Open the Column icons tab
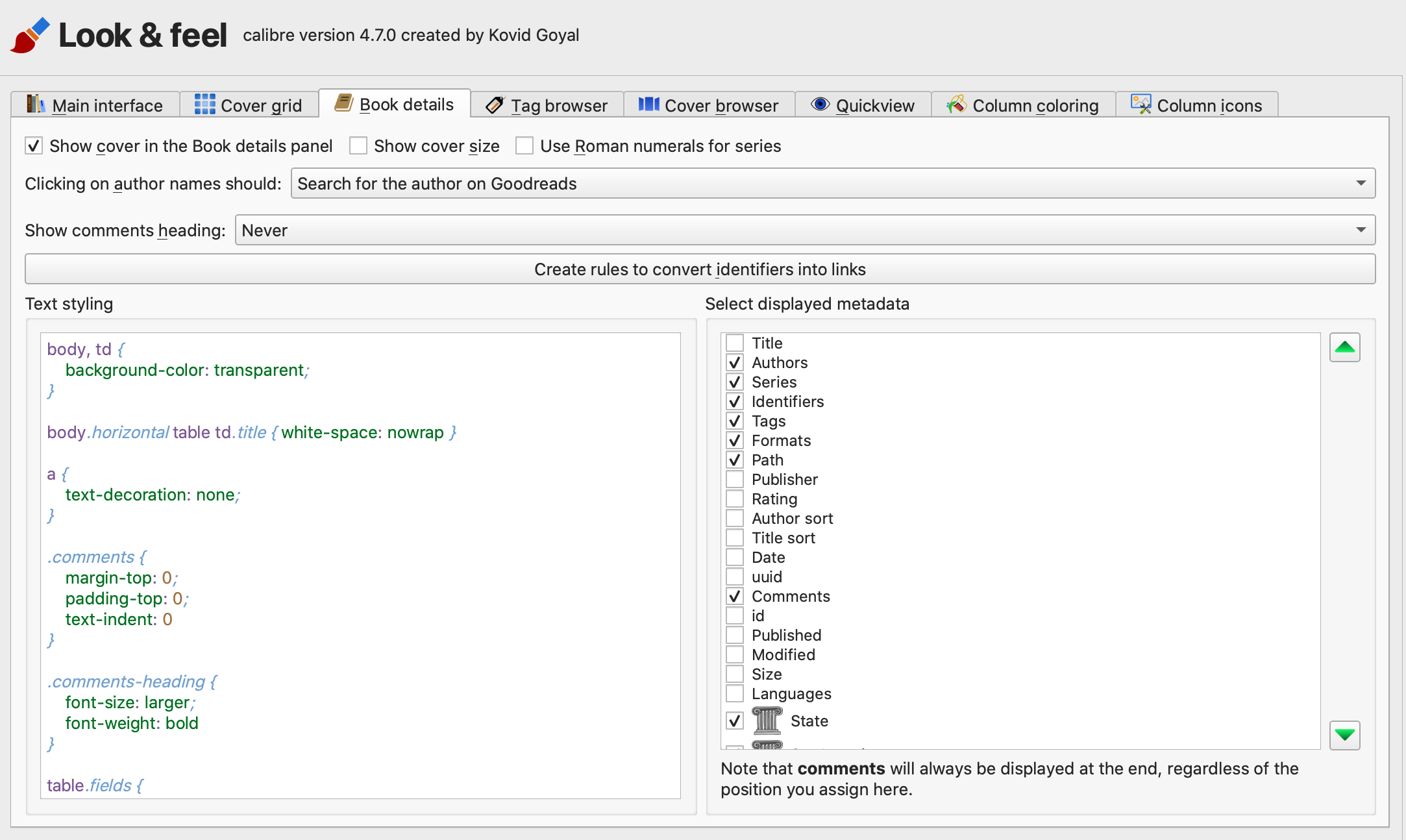This screenshot has width=1406, height=840. pos(1196,105)
